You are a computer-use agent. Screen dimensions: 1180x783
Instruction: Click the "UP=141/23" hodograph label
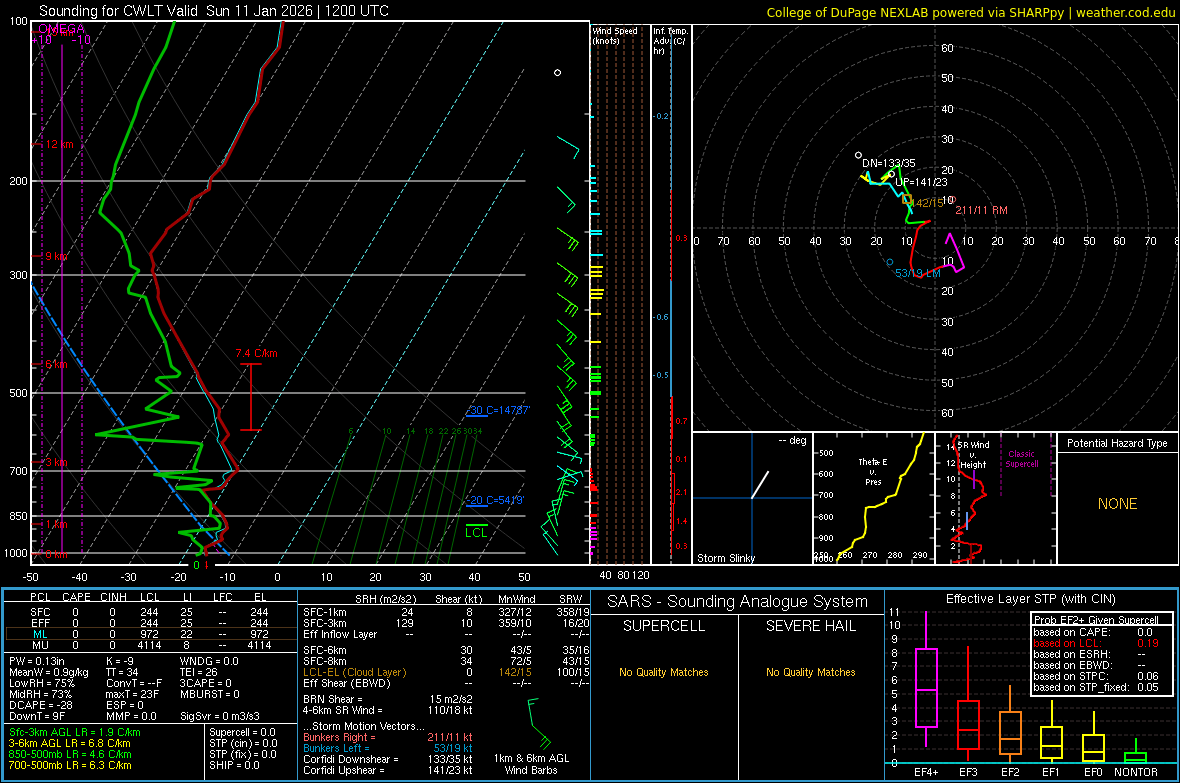pyautogui.click(x=921, y=182)
